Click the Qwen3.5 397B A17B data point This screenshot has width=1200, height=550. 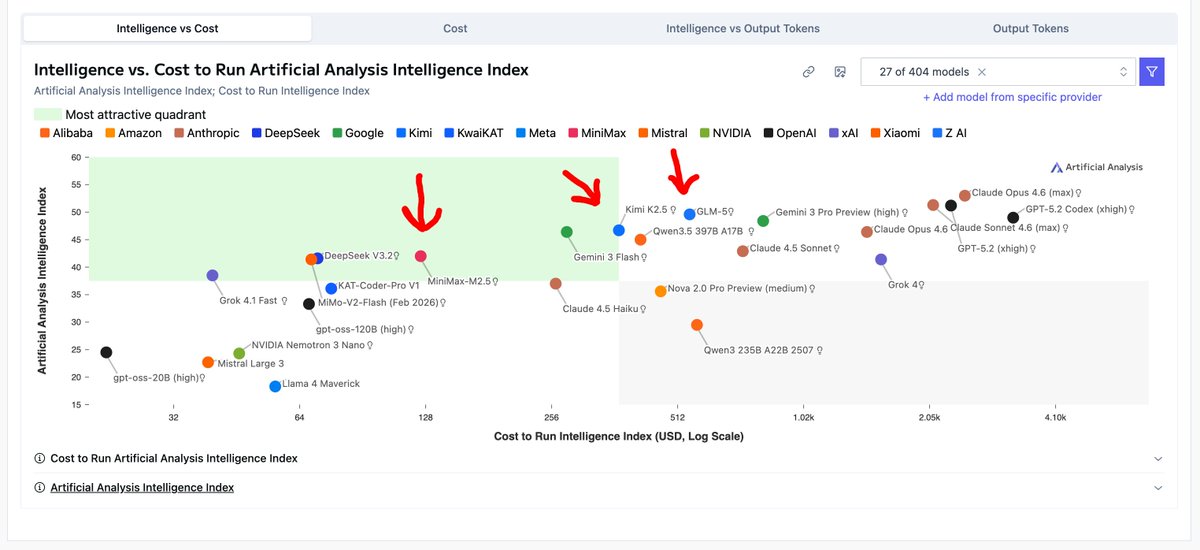click(x=640, y=240)
